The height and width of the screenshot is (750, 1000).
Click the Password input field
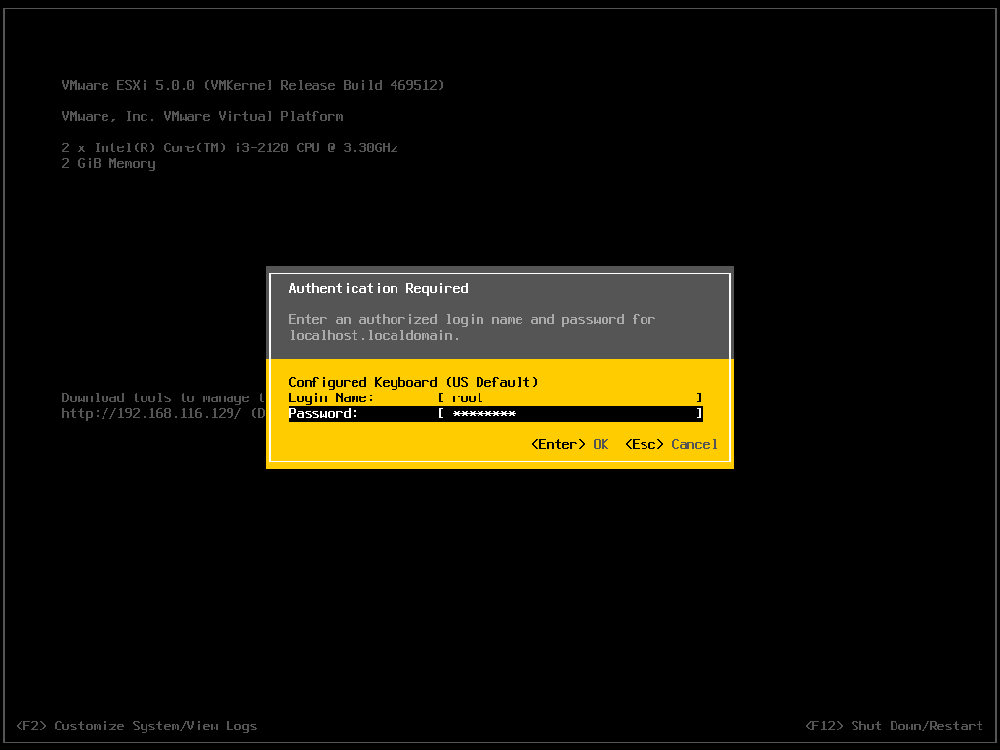(571, 413)
